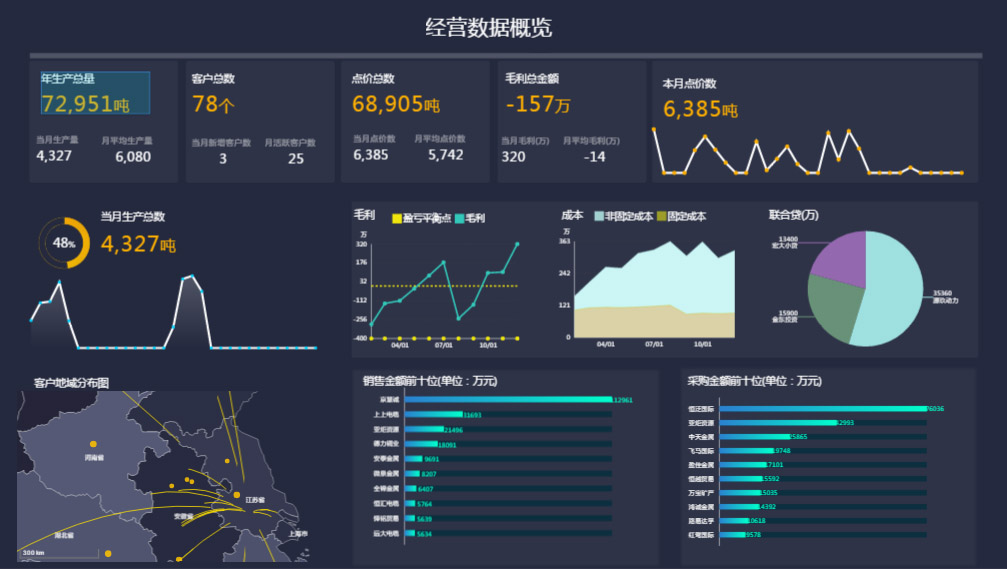
Task: Click the 点价总数 68,905吨 value
Action: pos(396,104)
